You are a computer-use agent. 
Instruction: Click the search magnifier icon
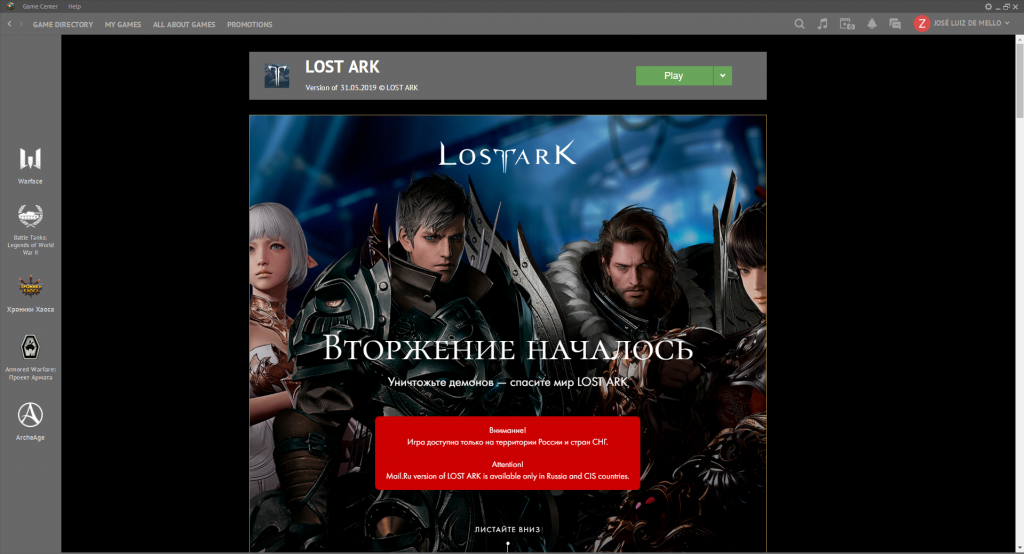[x=799, y=24]
